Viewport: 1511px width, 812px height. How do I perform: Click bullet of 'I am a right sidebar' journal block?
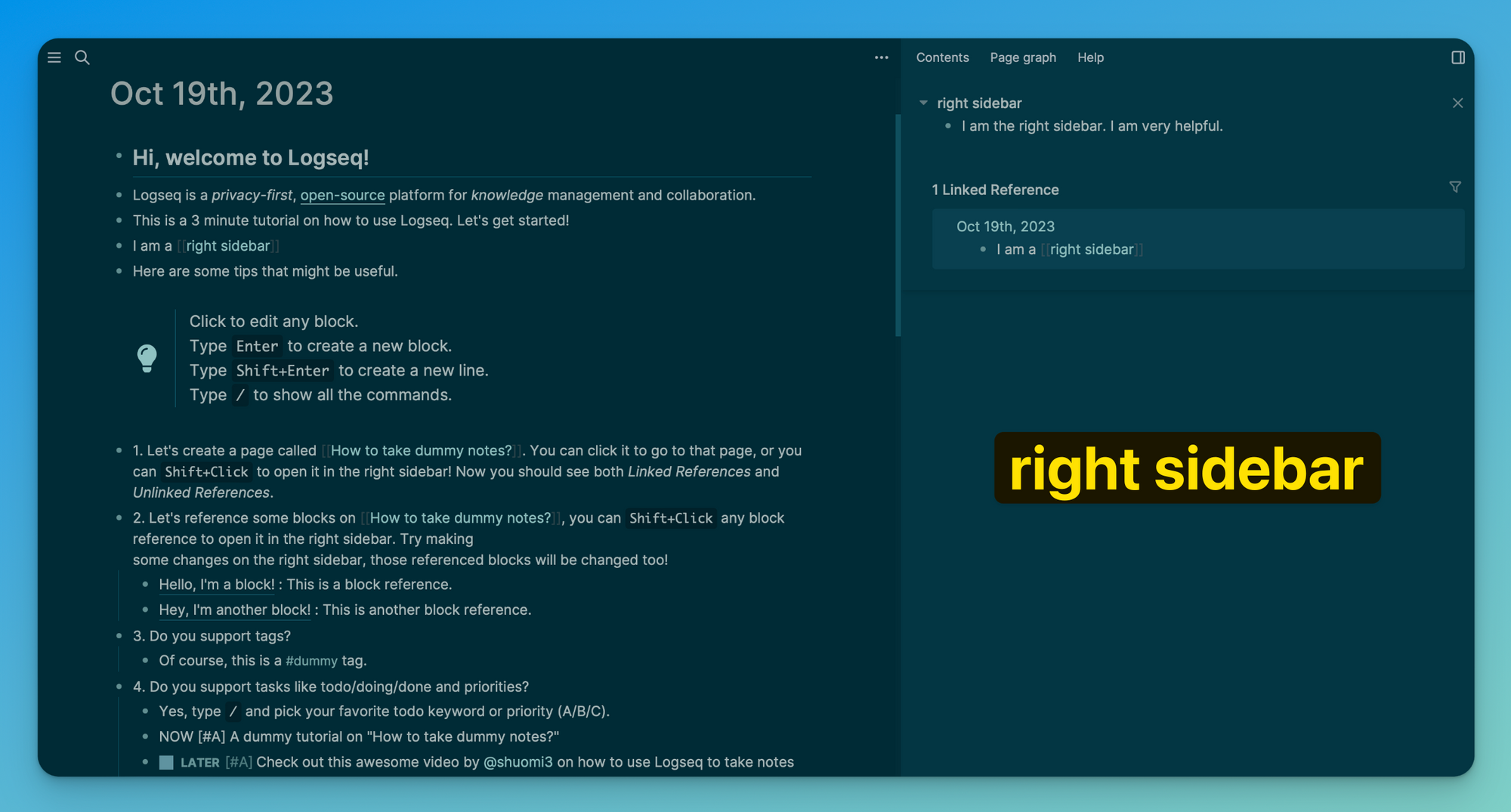119,245
